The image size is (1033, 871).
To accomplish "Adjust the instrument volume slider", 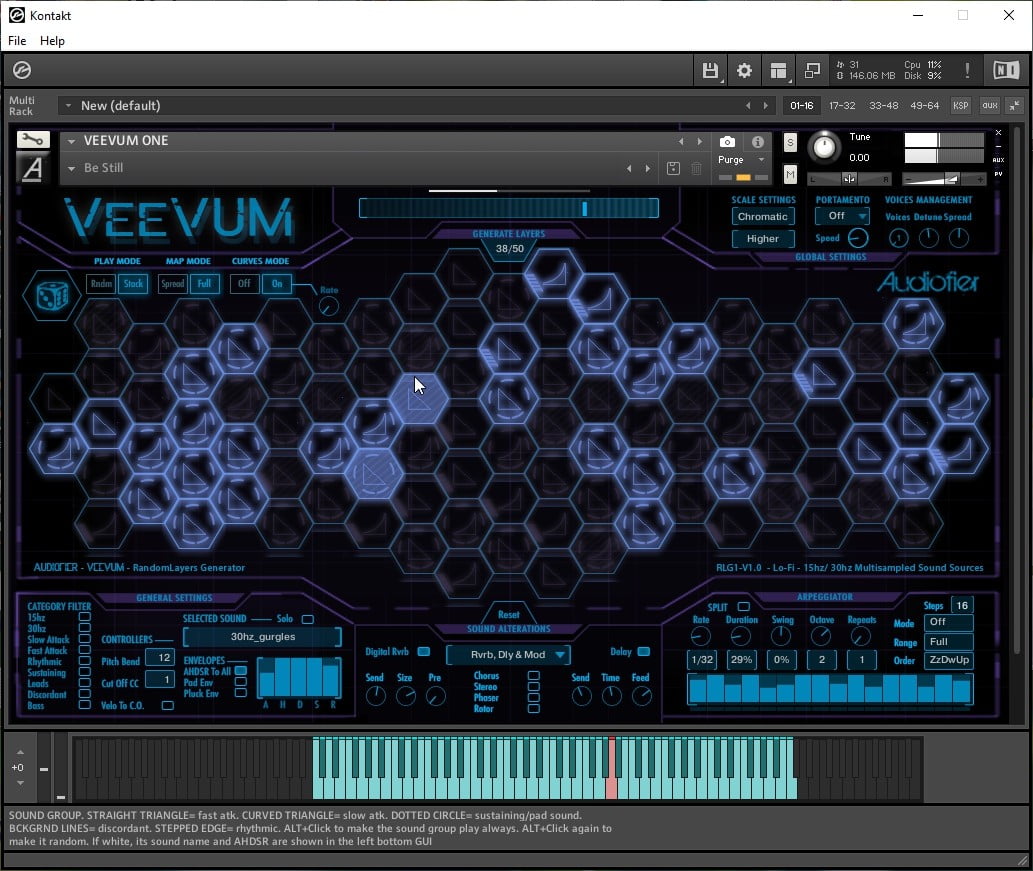I will [943, 179].
